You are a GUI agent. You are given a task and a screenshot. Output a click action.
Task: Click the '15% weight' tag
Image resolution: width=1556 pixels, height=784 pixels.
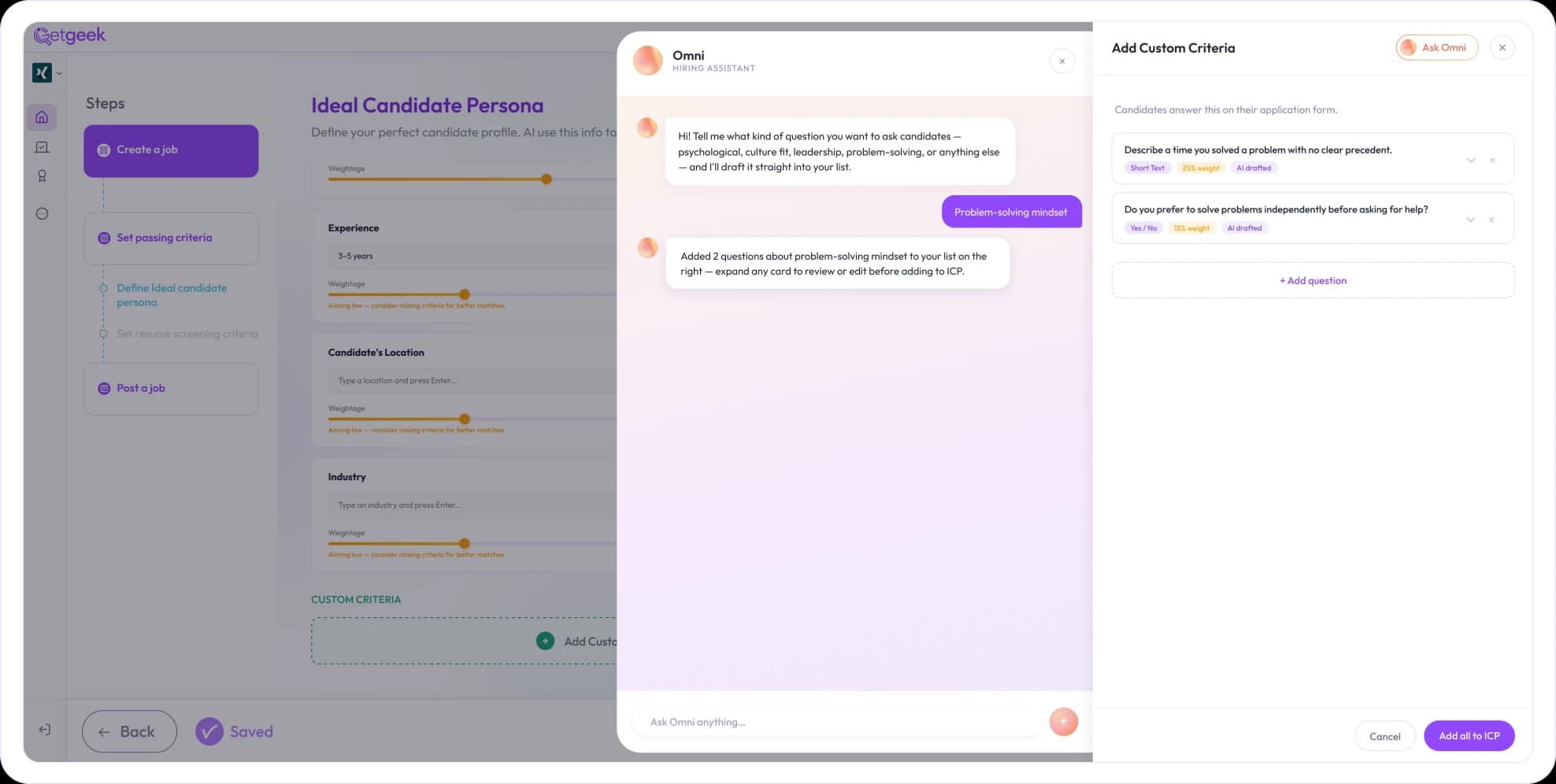pyautogui.click(x=1191, y=228)
